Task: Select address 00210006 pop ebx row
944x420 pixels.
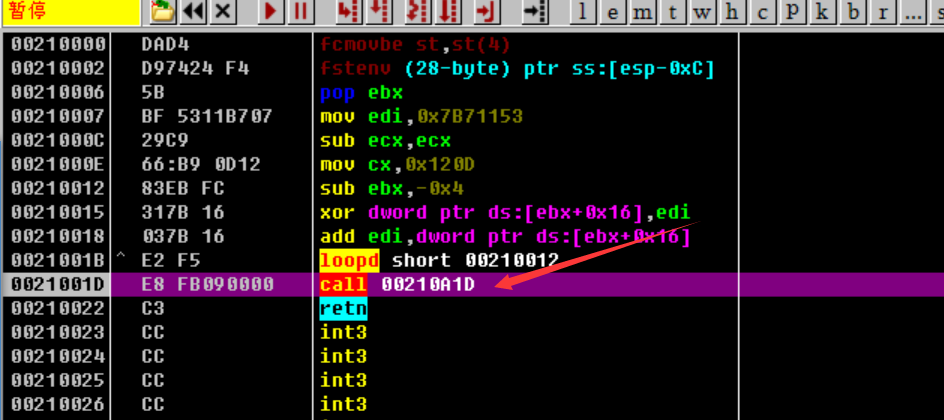Action: pos(58,93)
